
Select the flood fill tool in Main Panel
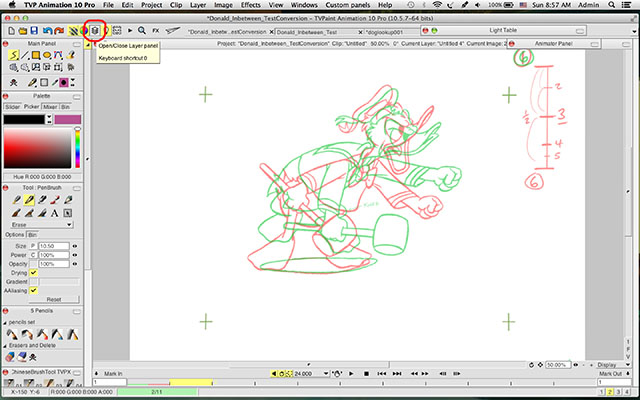click(71, 55)
